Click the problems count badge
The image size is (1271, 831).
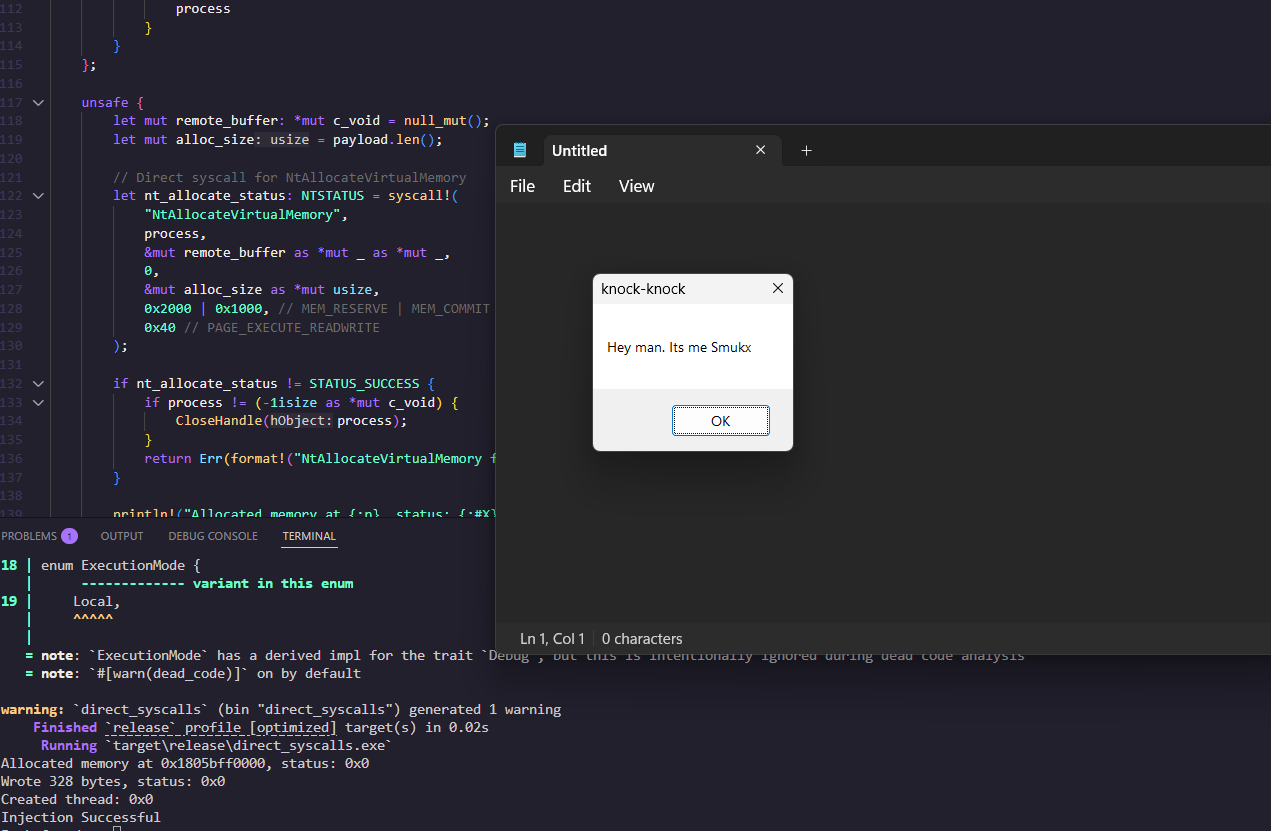point(69,536)
